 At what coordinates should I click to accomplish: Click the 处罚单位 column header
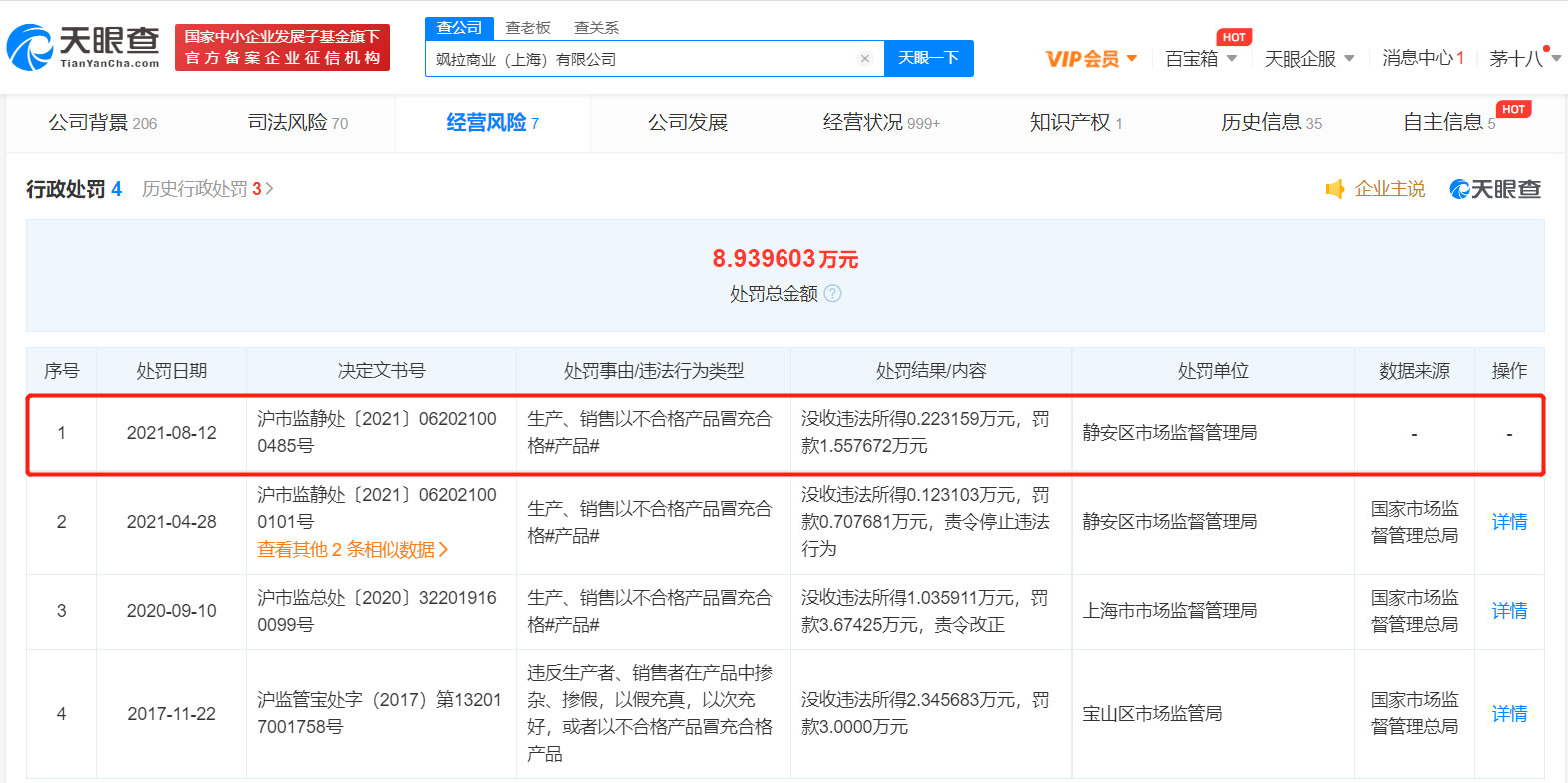click(x=1213, y=371)
